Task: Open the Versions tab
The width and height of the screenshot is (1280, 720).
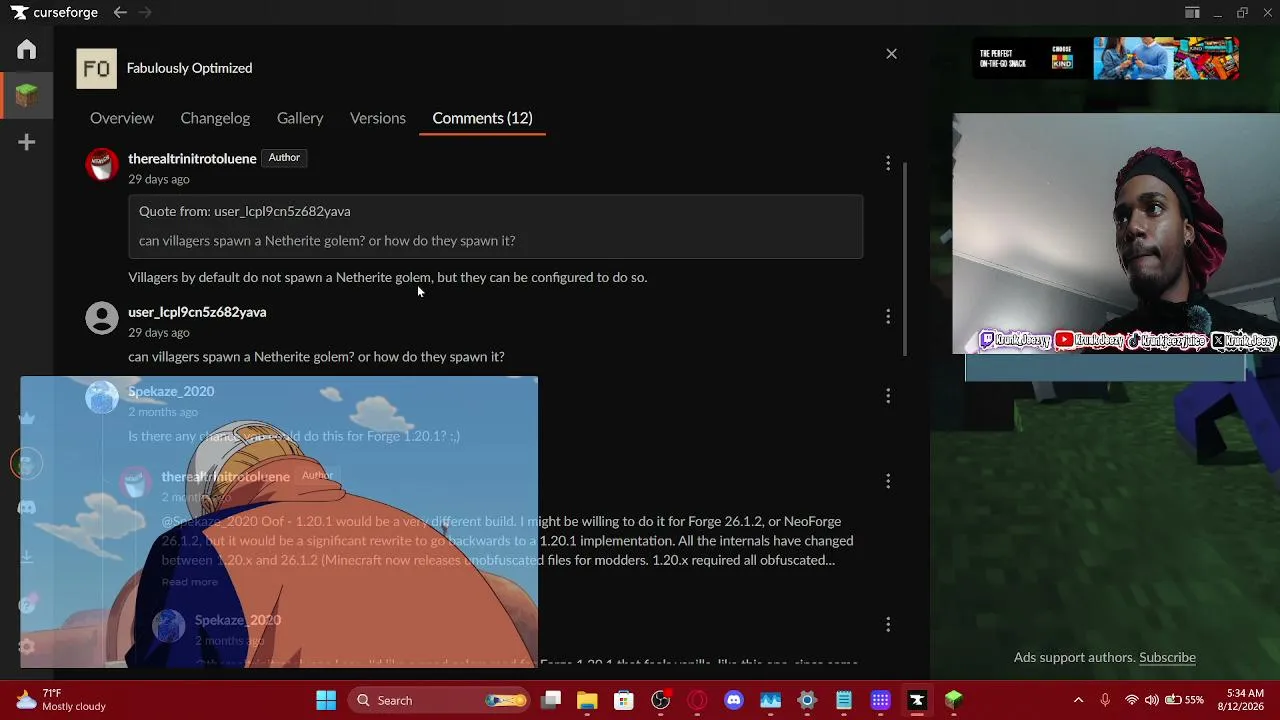Action: coord(378,118)
